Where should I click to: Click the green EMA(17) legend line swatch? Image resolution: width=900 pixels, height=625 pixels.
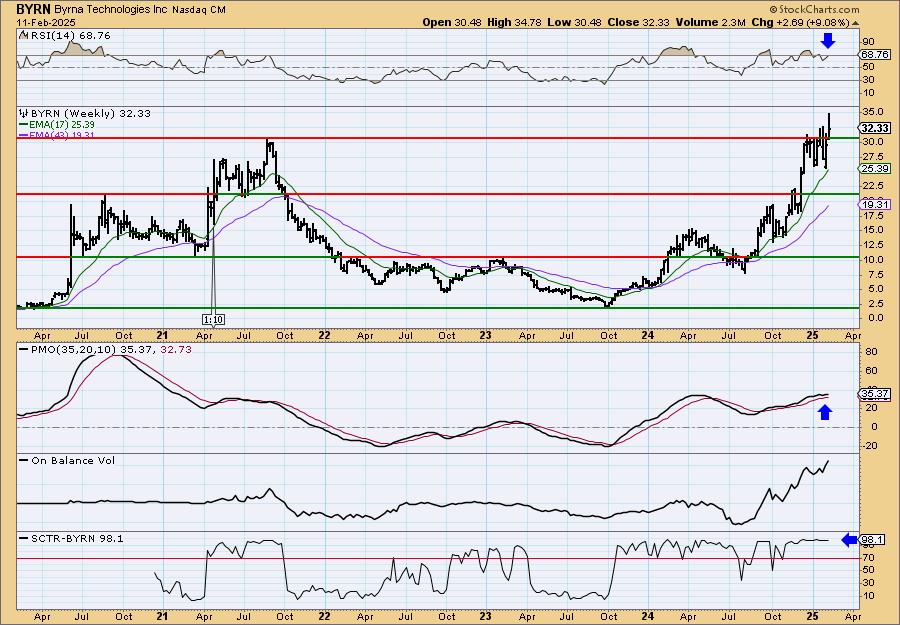click(x=24, y=125)
